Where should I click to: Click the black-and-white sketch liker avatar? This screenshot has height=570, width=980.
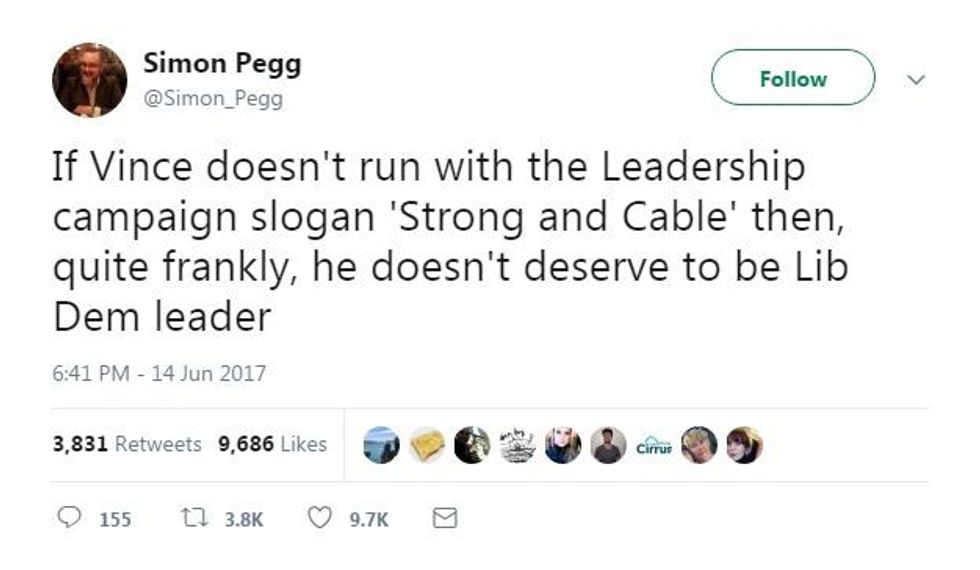click(517, 445)
